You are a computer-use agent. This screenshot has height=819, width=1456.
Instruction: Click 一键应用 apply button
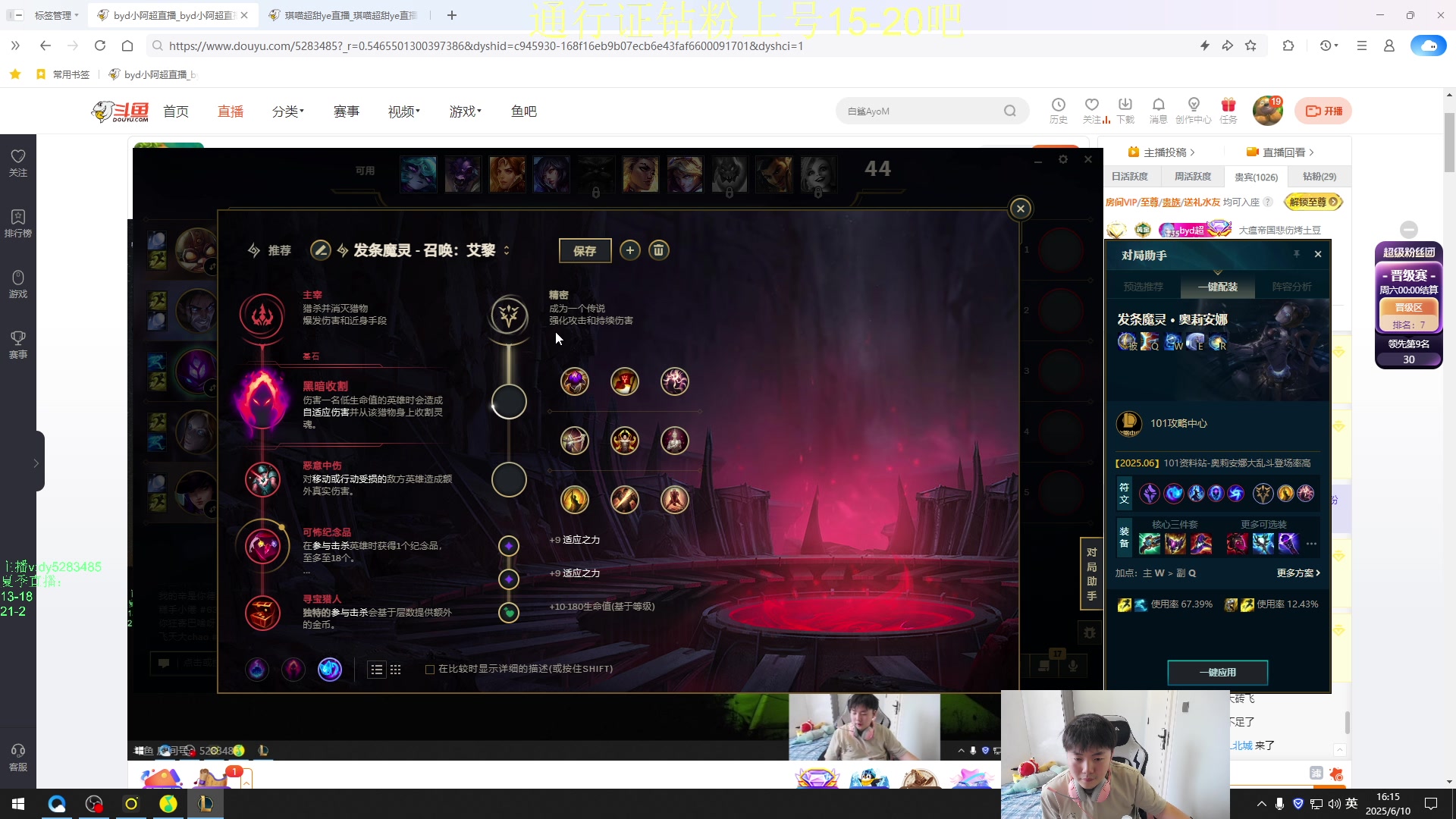pyautogui.click(x=1218, y=673)
